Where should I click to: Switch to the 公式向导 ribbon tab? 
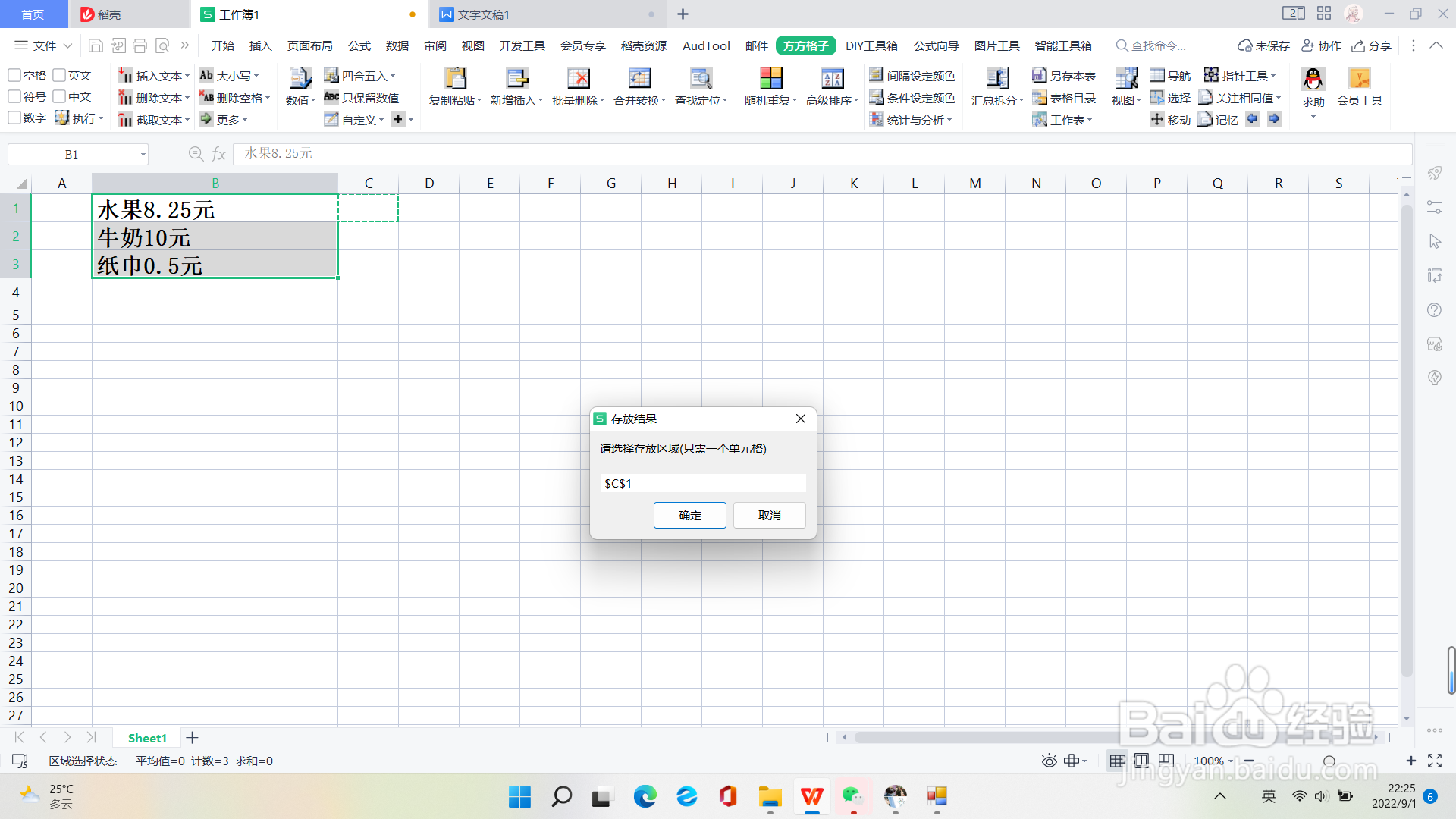pos(936,45)
